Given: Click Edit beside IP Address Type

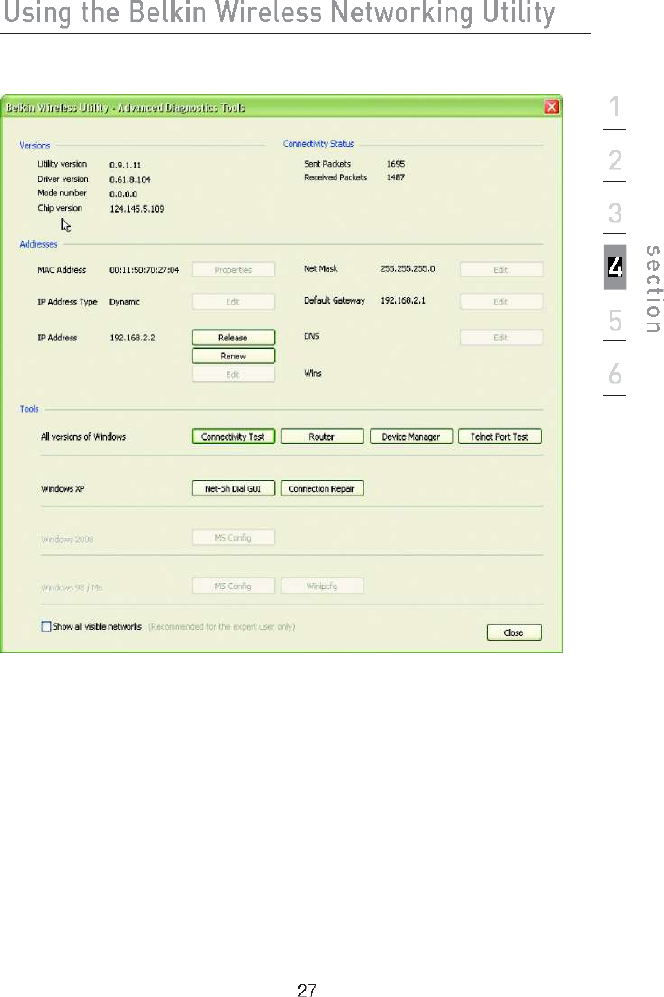Looking at the screenshot, I should click(233, 301).
